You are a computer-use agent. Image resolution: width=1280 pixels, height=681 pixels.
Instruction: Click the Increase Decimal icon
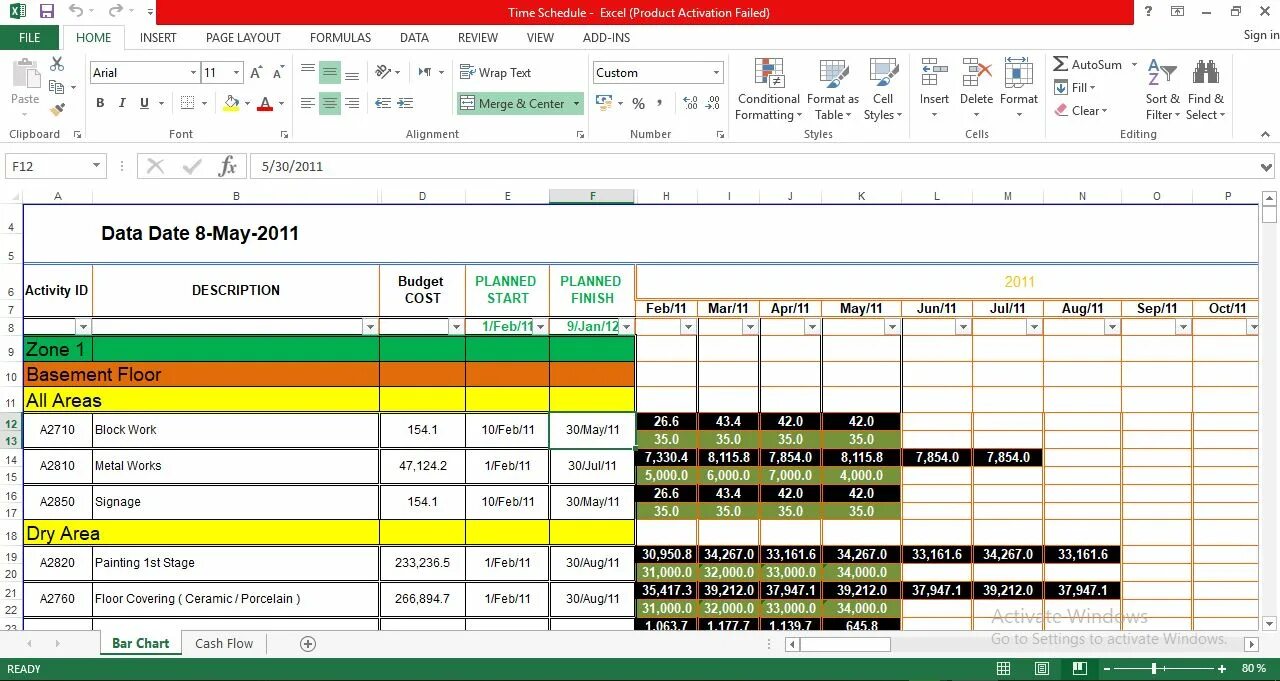tap(690, 101)
